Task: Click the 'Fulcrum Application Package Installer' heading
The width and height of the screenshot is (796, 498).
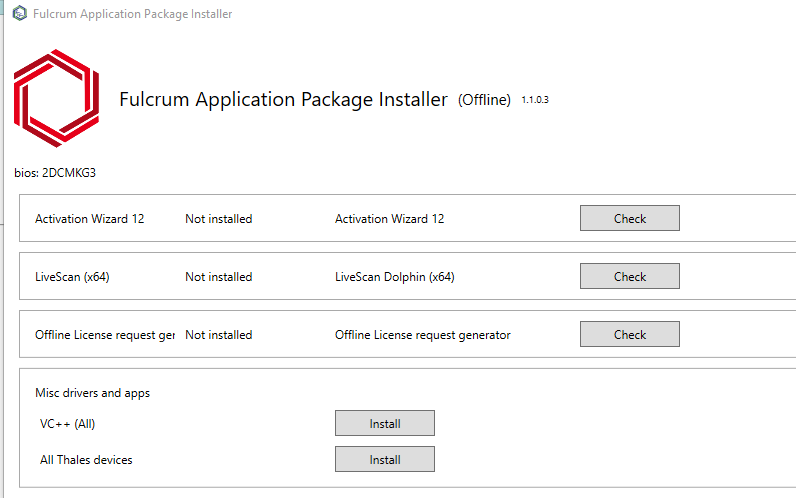Action: (x=283, y=99)
